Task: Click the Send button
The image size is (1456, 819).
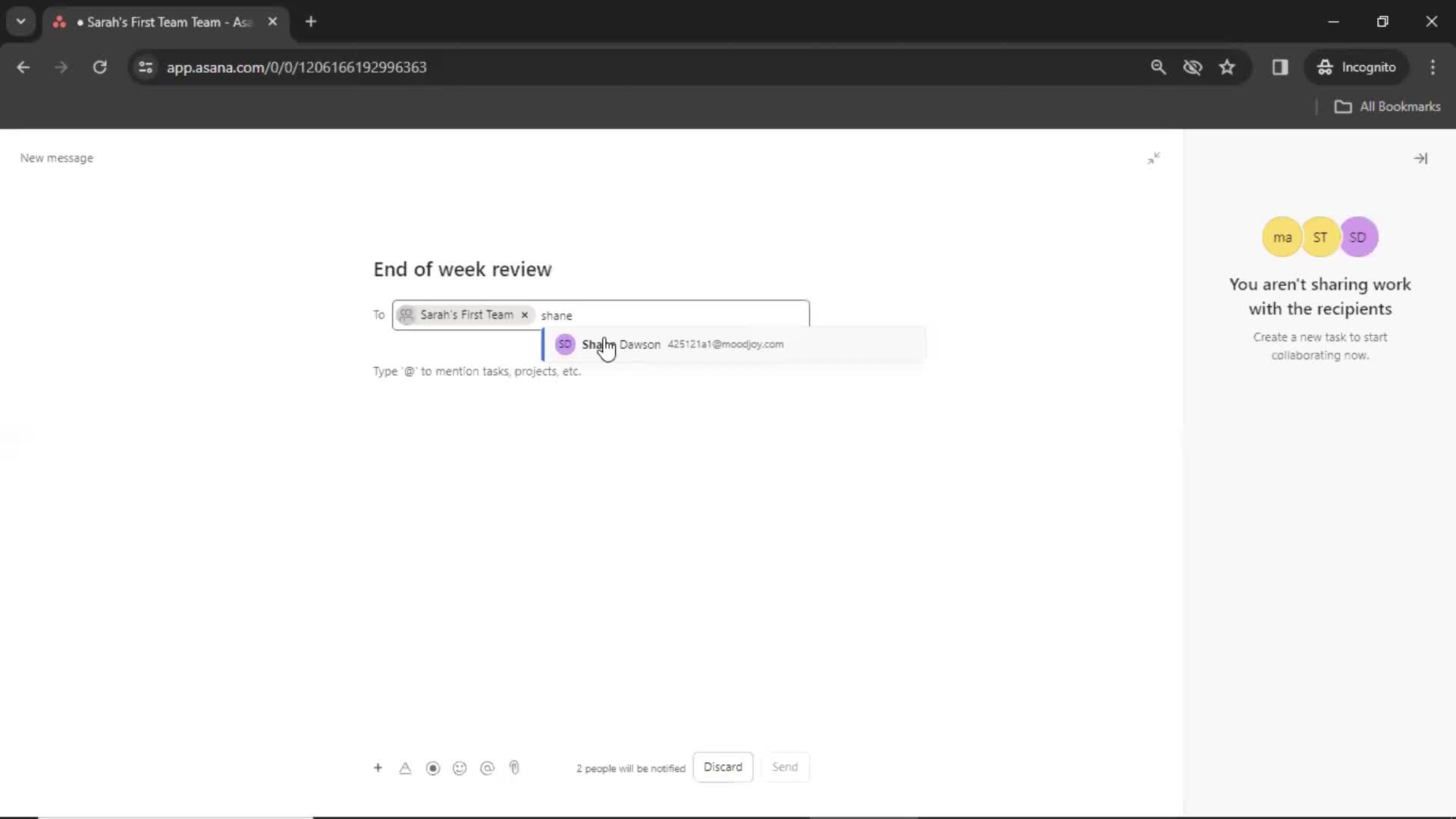Action: click(785, 767)
